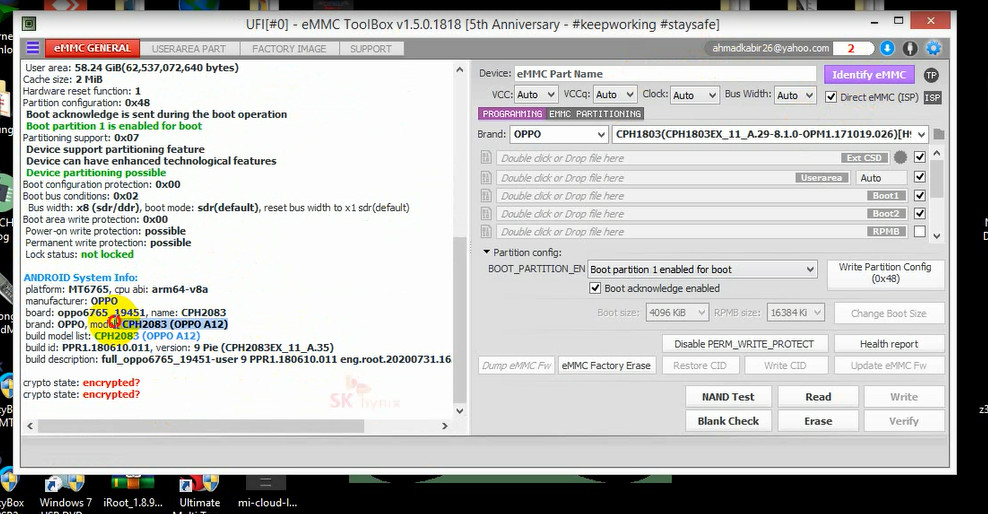Viewport: 988px width, 514px height.
Task: Click the eMMC Factory Erase button
Action: click(606, 365)
